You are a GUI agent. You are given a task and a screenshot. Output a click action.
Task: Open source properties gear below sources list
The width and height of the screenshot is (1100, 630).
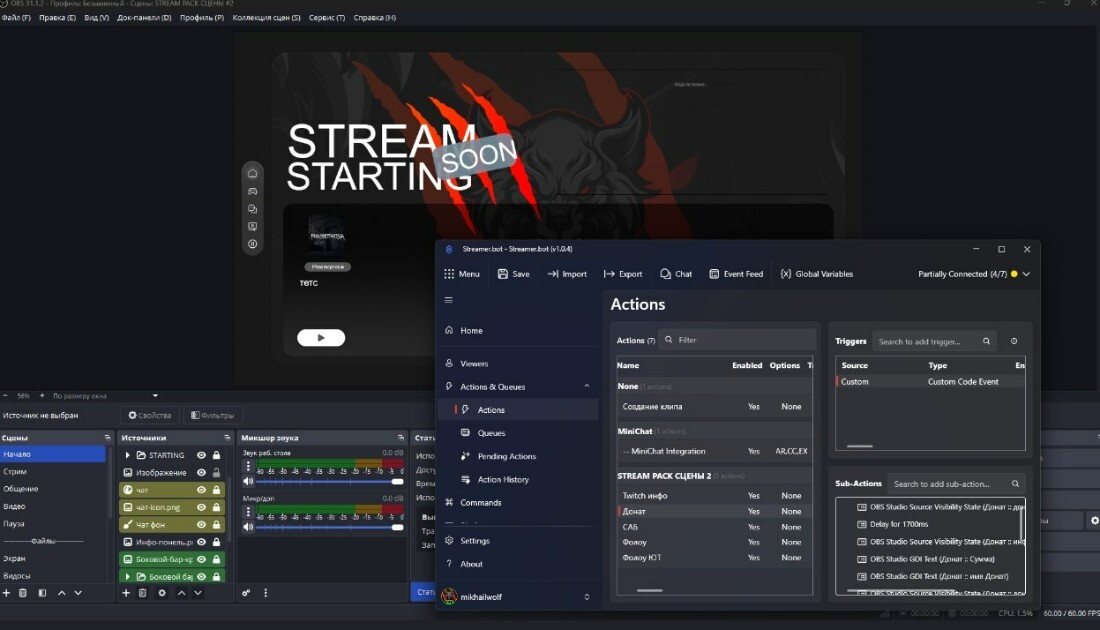pos(162,594)
